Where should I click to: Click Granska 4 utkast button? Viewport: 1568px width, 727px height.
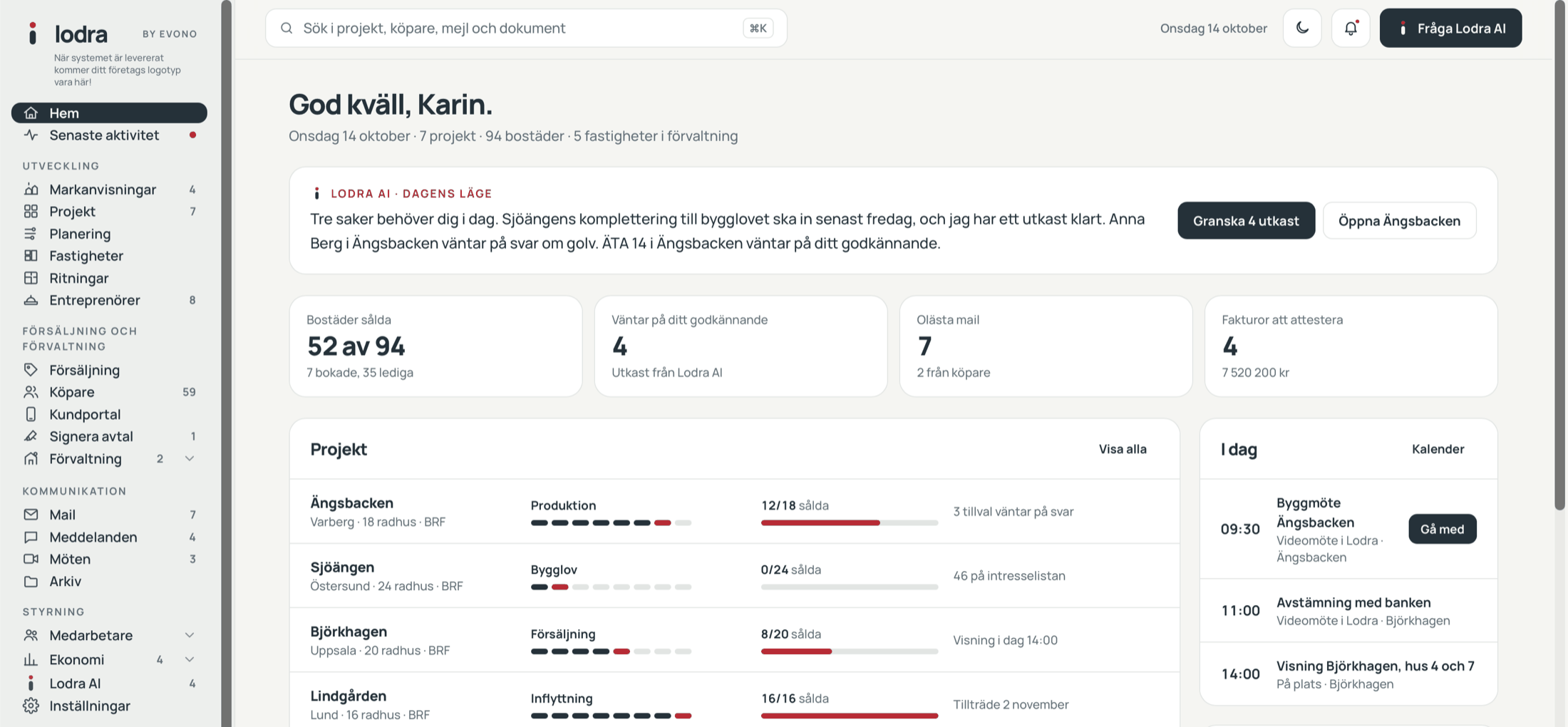[x=1246, y=220]
